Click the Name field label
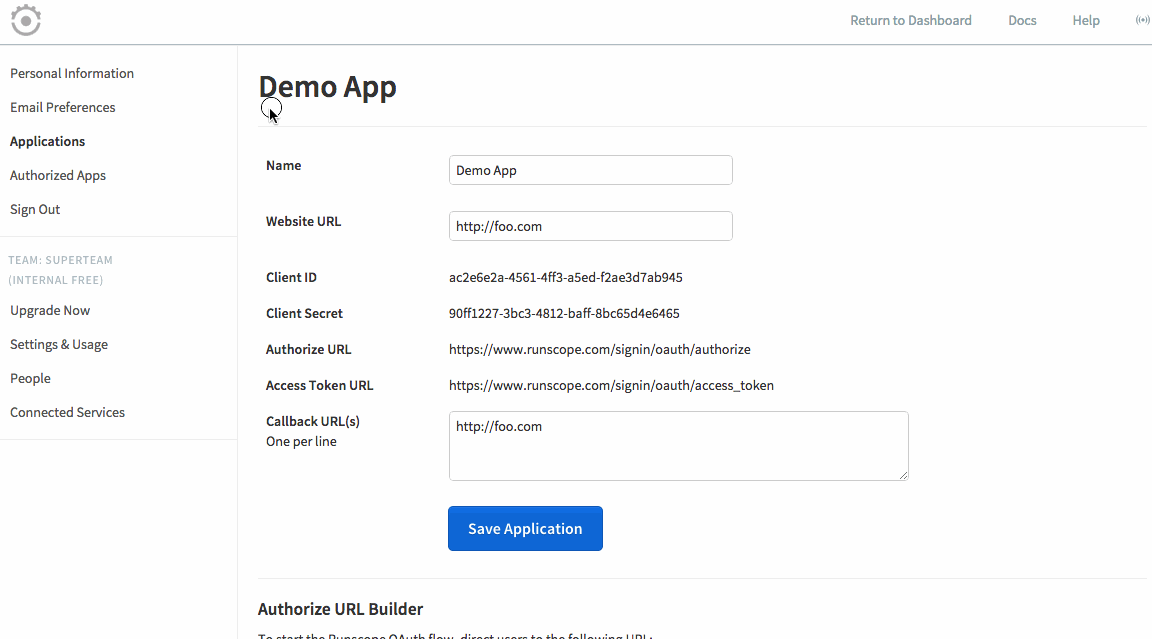Screen dimensions: 1152x639 click(x=284, y=165)
